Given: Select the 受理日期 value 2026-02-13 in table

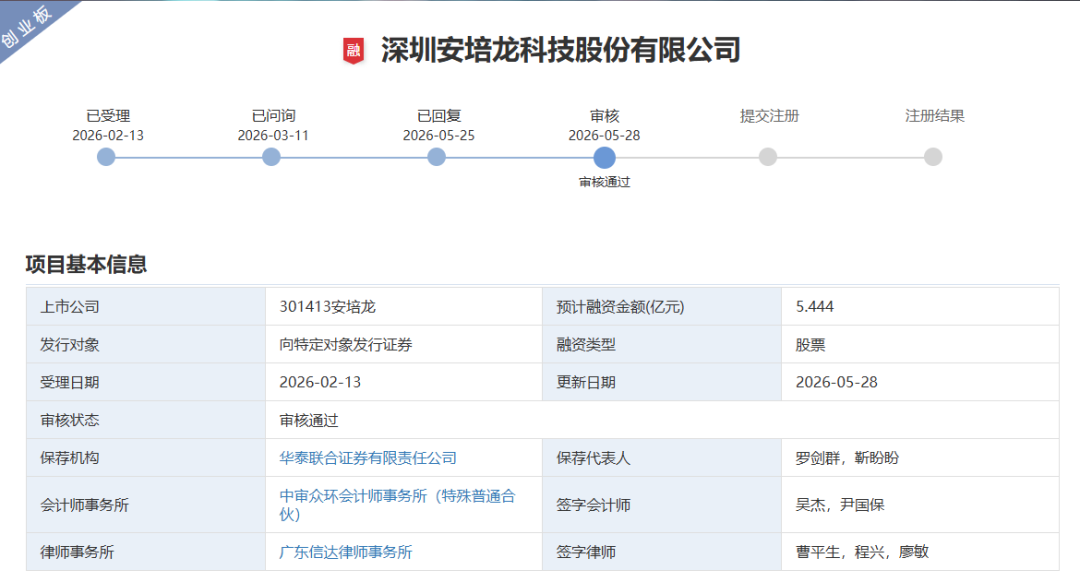Looking at the screenshot, I should click(x=320, y=382).
